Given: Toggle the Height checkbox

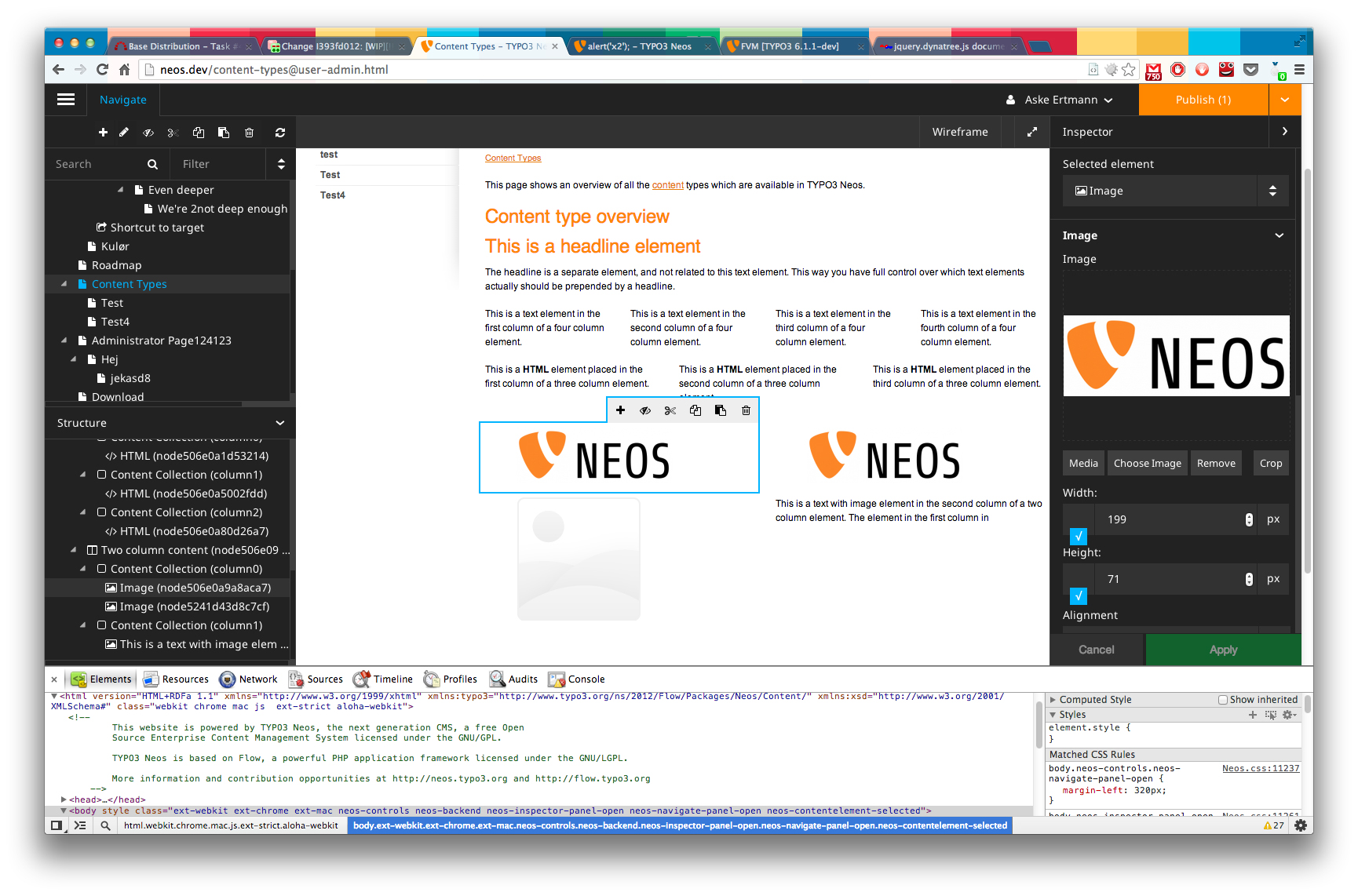Looking at the screenshot, I should click(1079, 596).
